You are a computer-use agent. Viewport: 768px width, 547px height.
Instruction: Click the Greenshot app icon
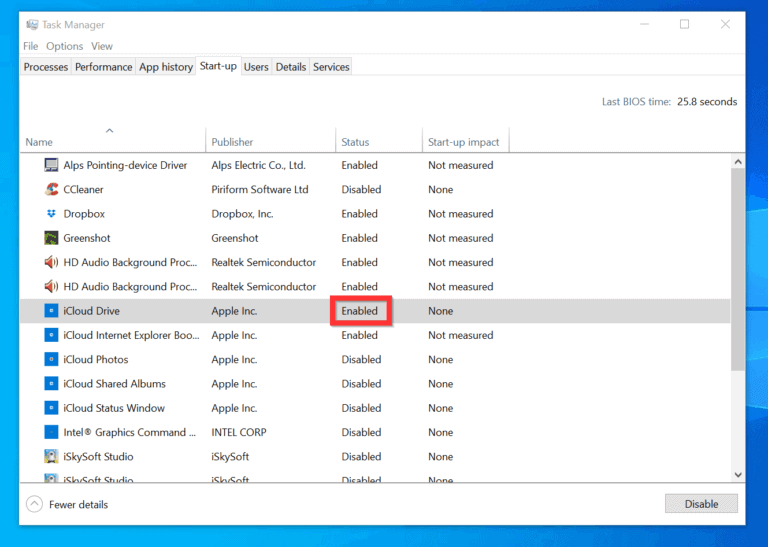tap(51, 238)
